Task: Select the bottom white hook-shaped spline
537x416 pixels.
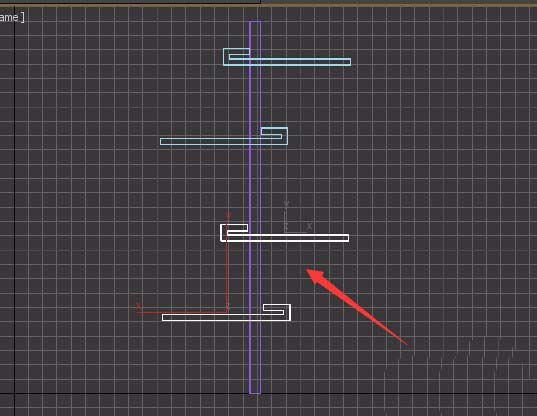Action: 226,313
